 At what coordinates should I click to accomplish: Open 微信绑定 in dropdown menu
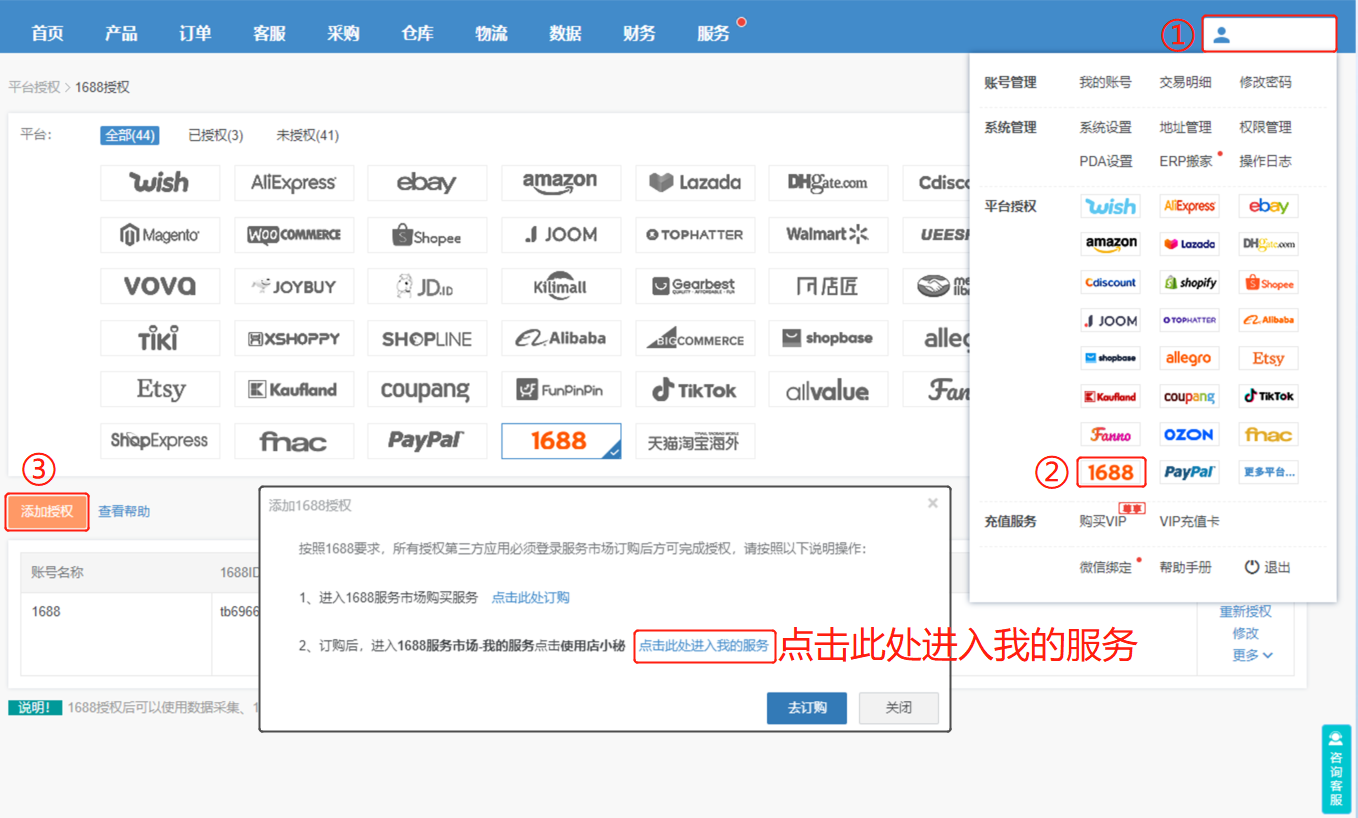1105,567
